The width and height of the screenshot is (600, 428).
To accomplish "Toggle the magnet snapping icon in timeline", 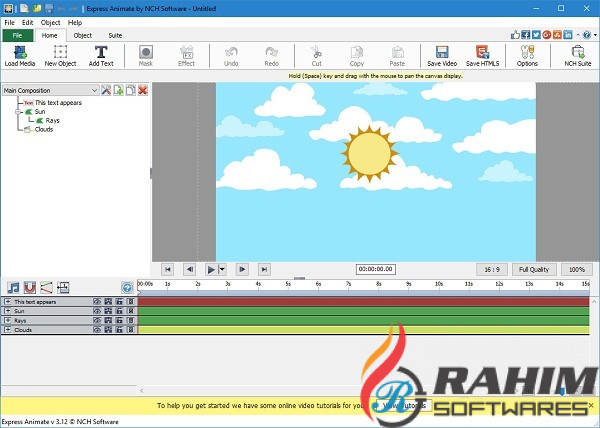I will tap(30, 288).
